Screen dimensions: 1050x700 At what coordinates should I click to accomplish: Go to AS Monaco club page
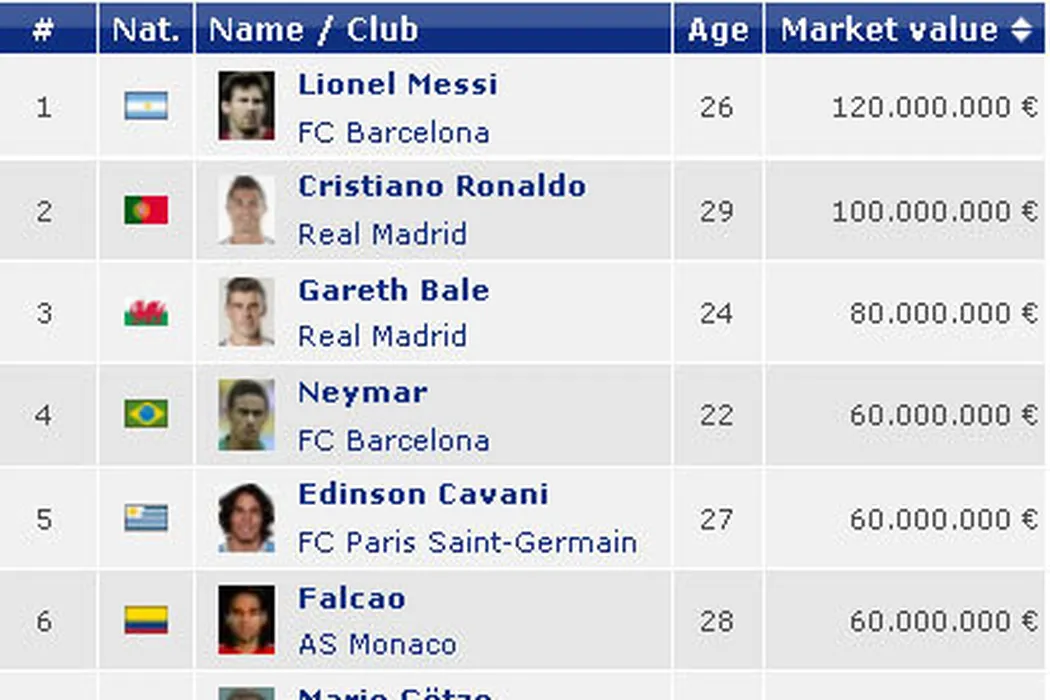tap(377, 645)
